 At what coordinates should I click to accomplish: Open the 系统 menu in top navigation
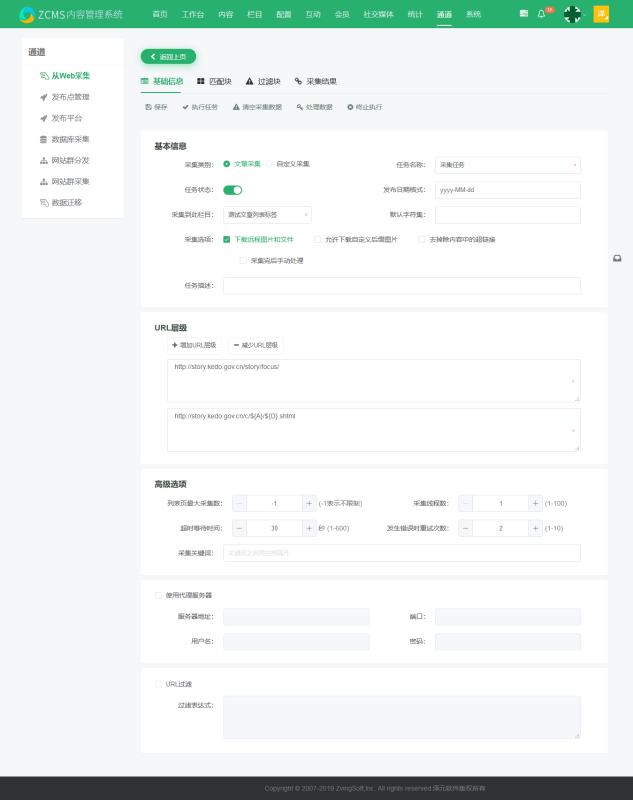[473, 14]
